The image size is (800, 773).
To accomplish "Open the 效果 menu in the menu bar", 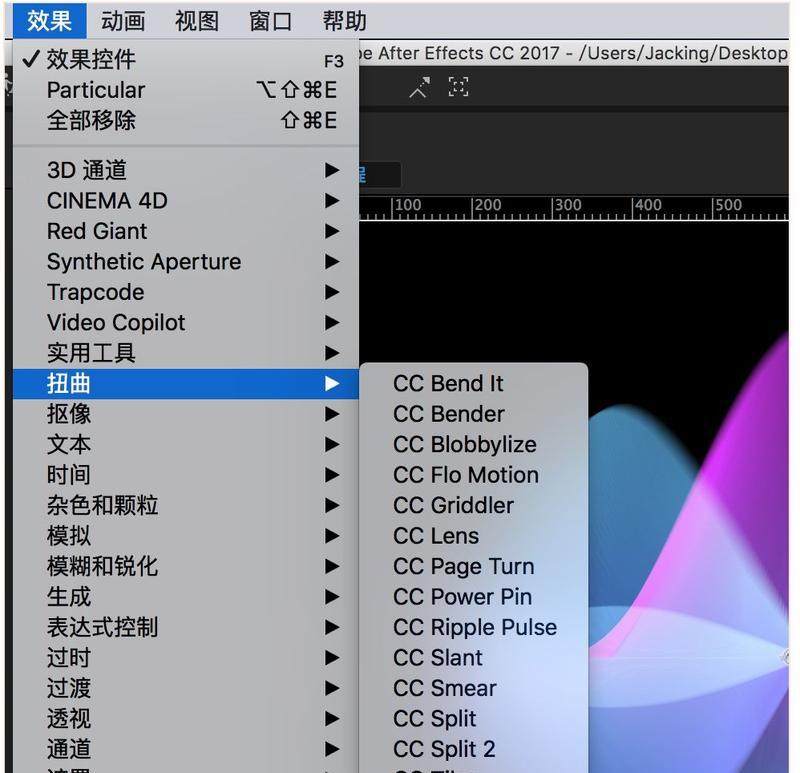I will click(49, 21).
